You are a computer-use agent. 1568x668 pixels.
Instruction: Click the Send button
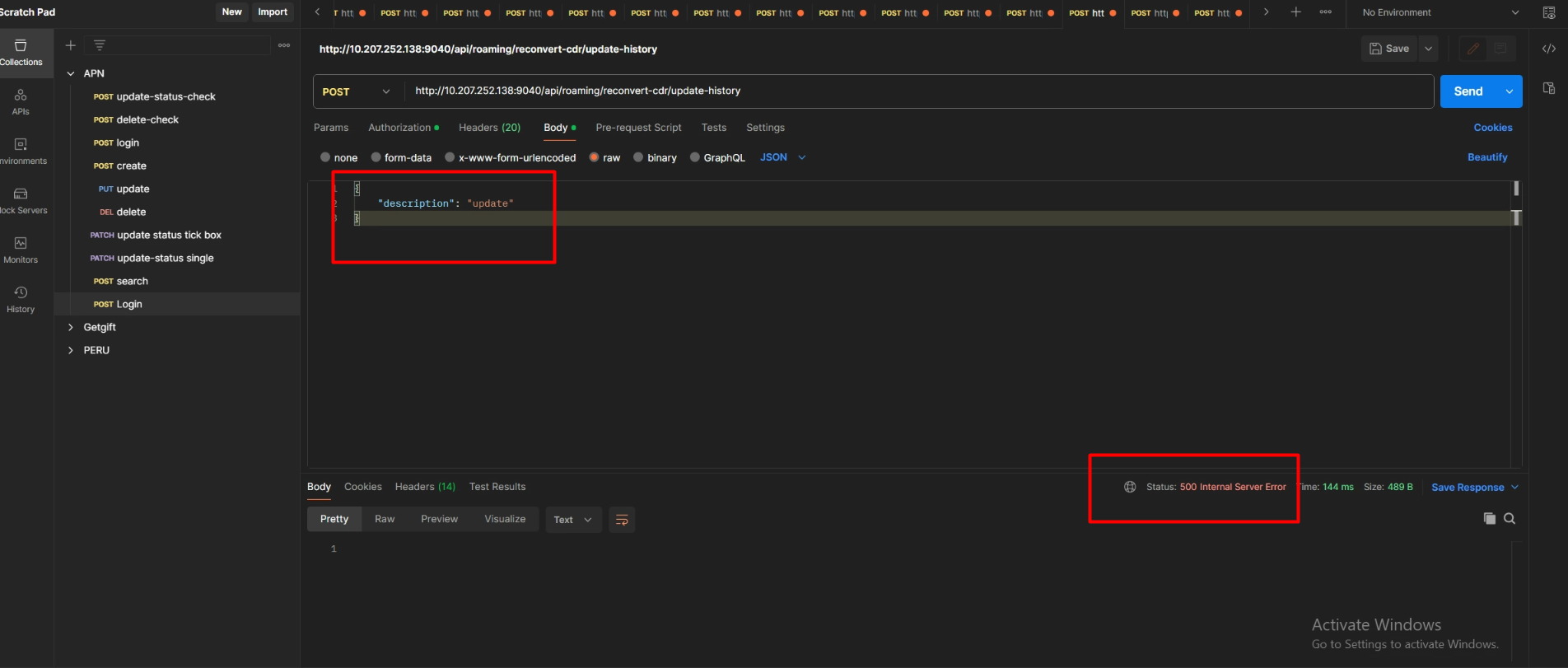[1468, 91]
